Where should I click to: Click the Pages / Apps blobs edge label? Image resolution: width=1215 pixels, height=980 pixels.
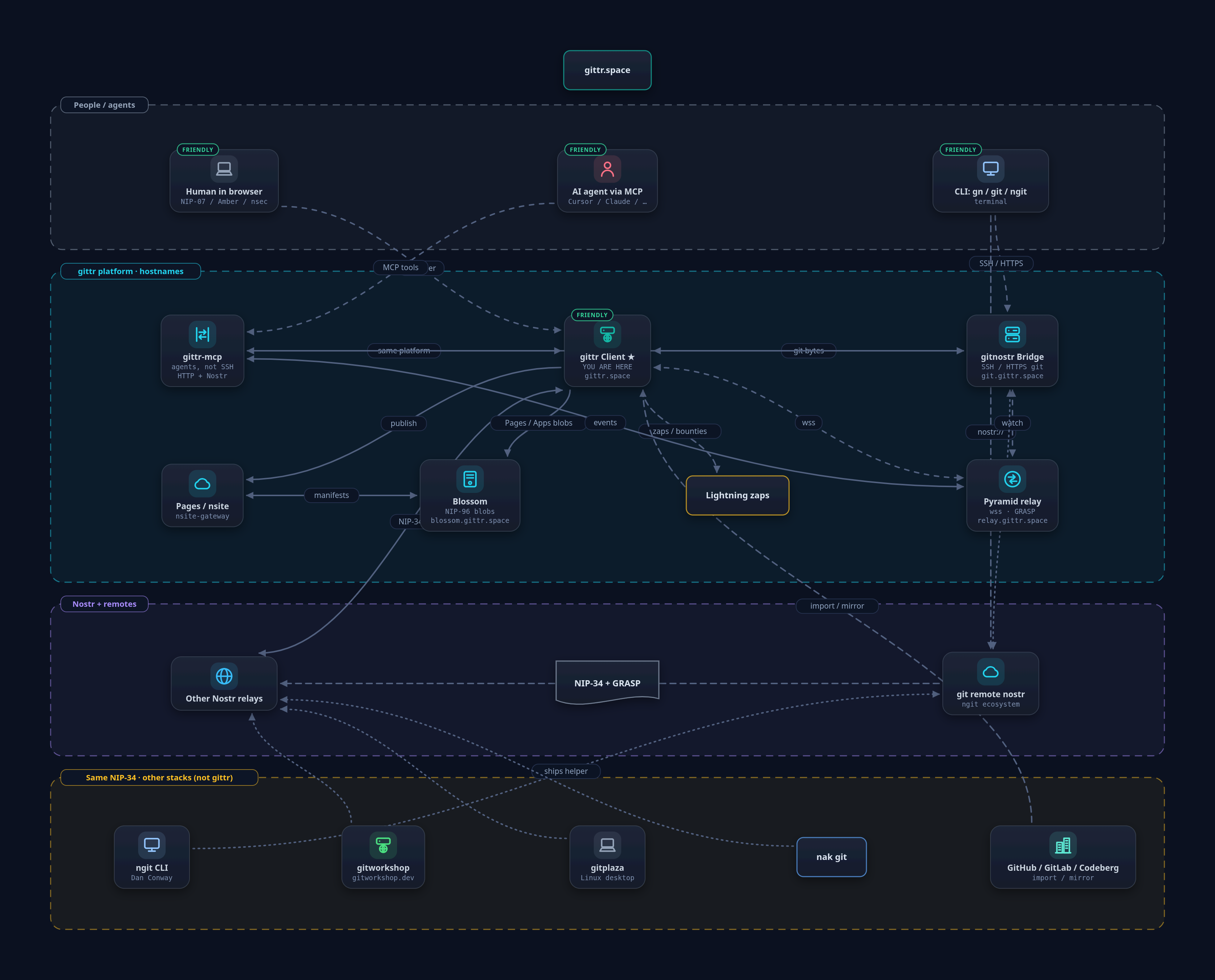click(x=538, y=423)
